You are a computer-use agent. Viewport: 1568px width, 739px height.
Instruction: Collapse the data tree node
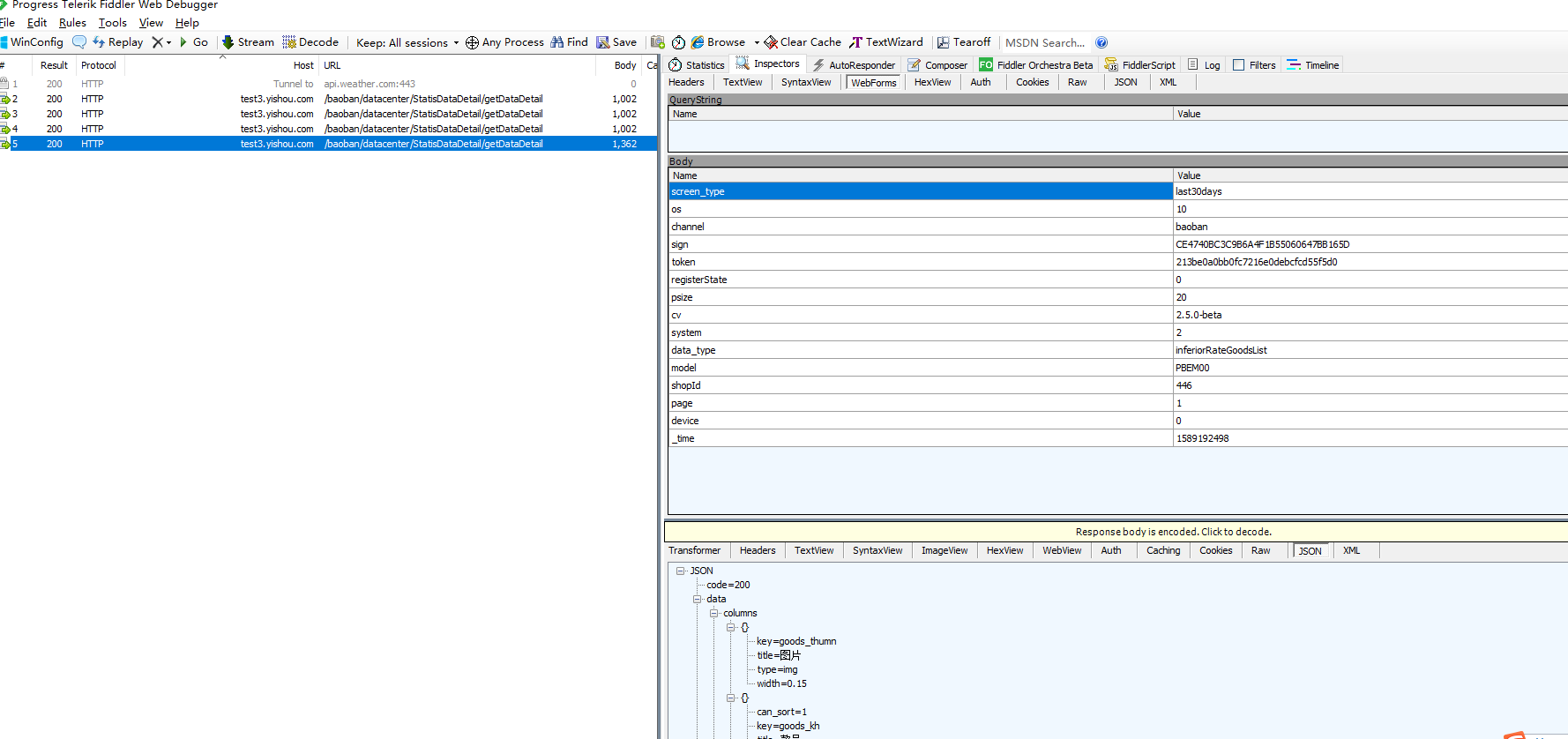click(698, 599)
